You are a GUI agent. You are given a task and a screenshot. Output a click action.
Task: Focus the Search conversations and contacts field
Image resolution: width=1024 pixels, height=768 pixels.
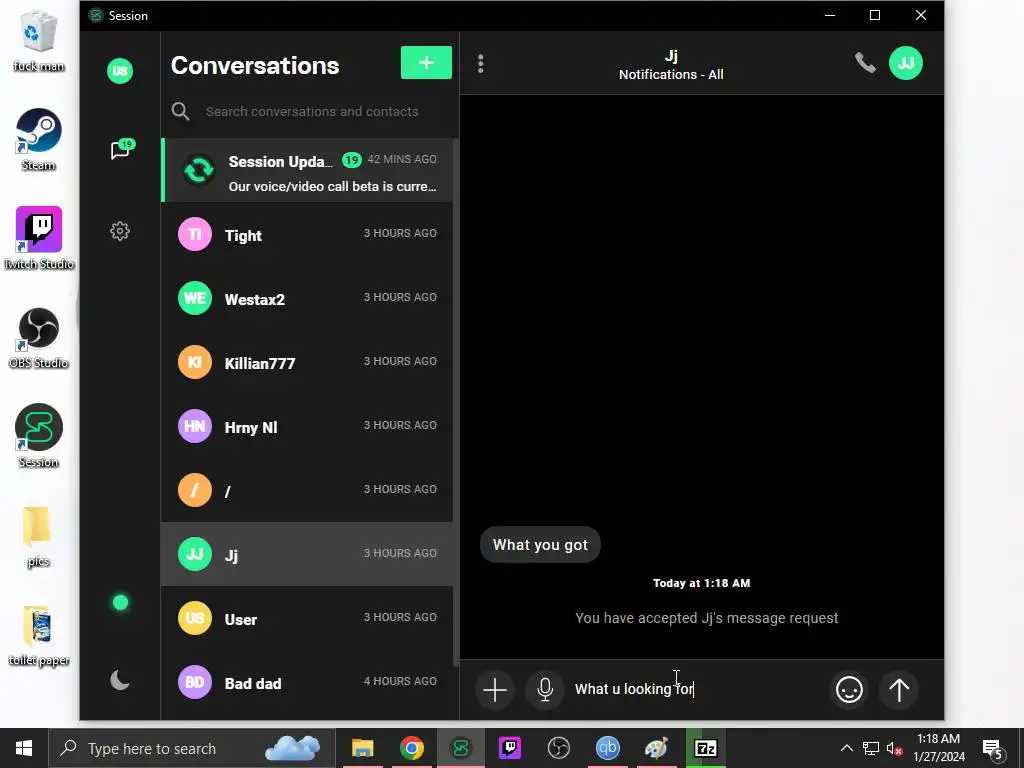click(312, 112)
